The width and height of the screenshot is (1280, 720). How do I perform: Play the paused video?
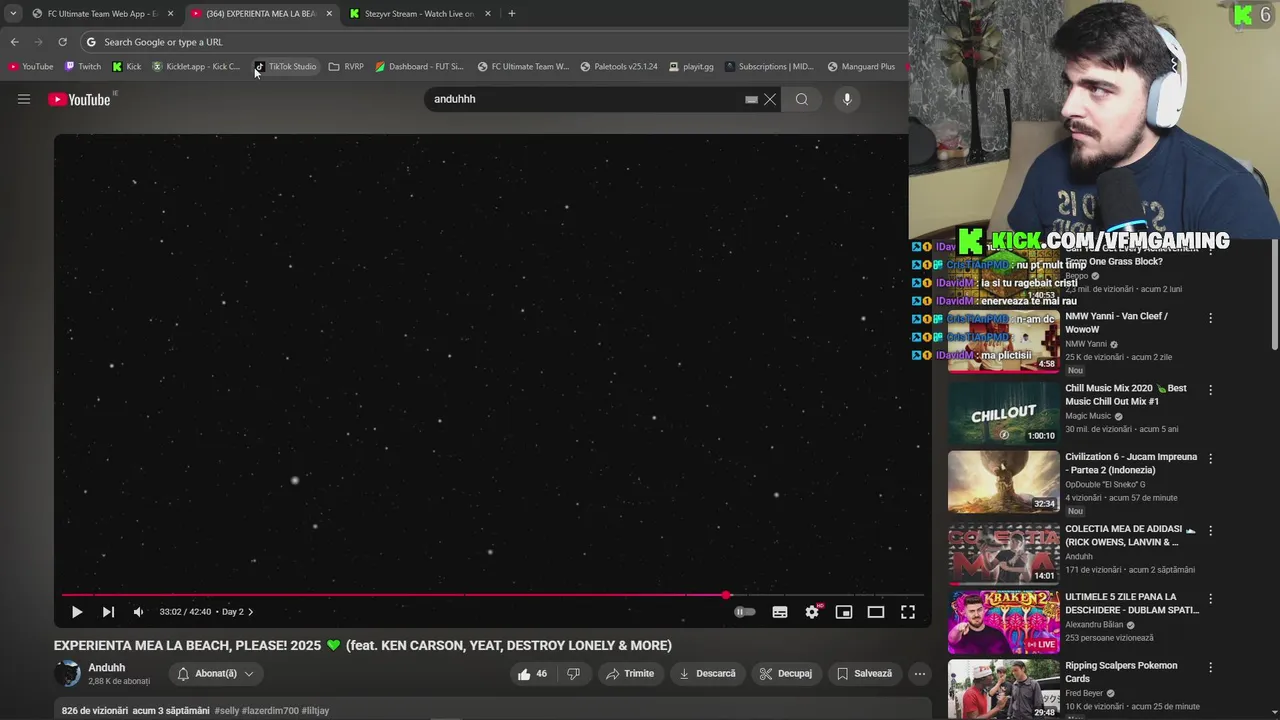coord(77,612)
